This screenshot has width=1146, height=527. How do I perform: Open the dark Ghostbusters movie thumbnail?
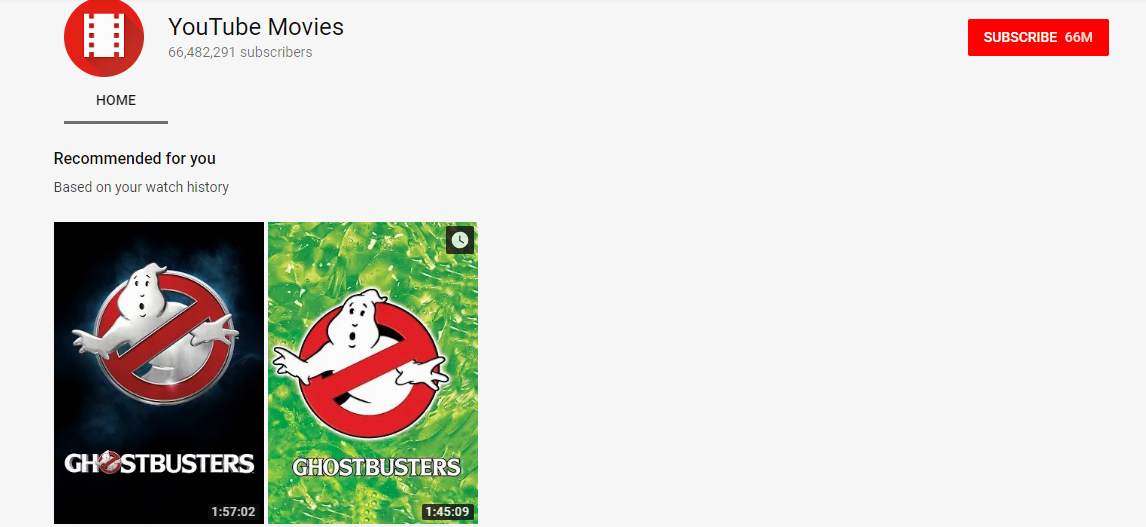(x=159, y=373)
